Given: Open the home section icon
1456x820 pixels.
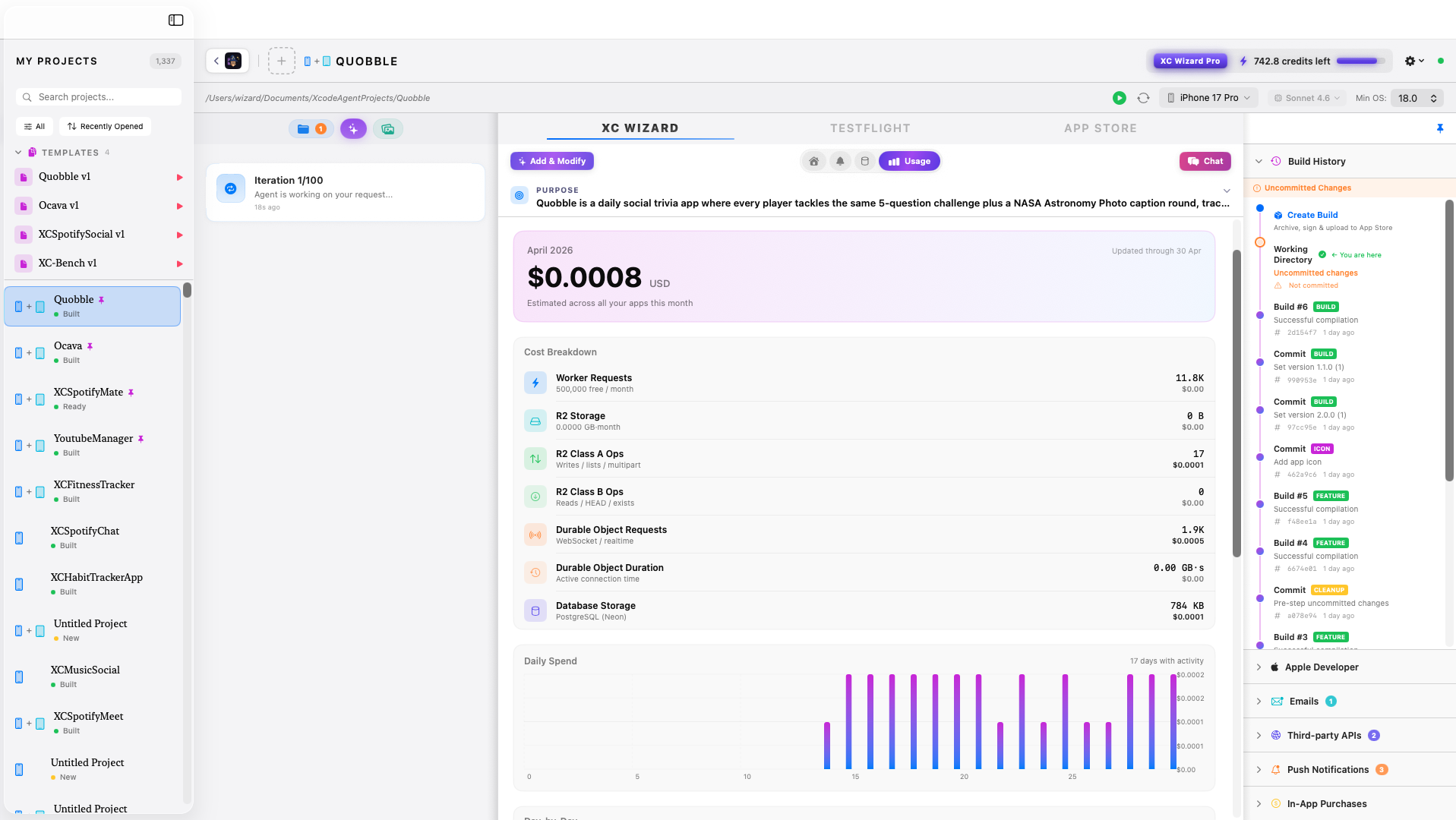Looking at the screenshot, I should (x=813, y=161).
